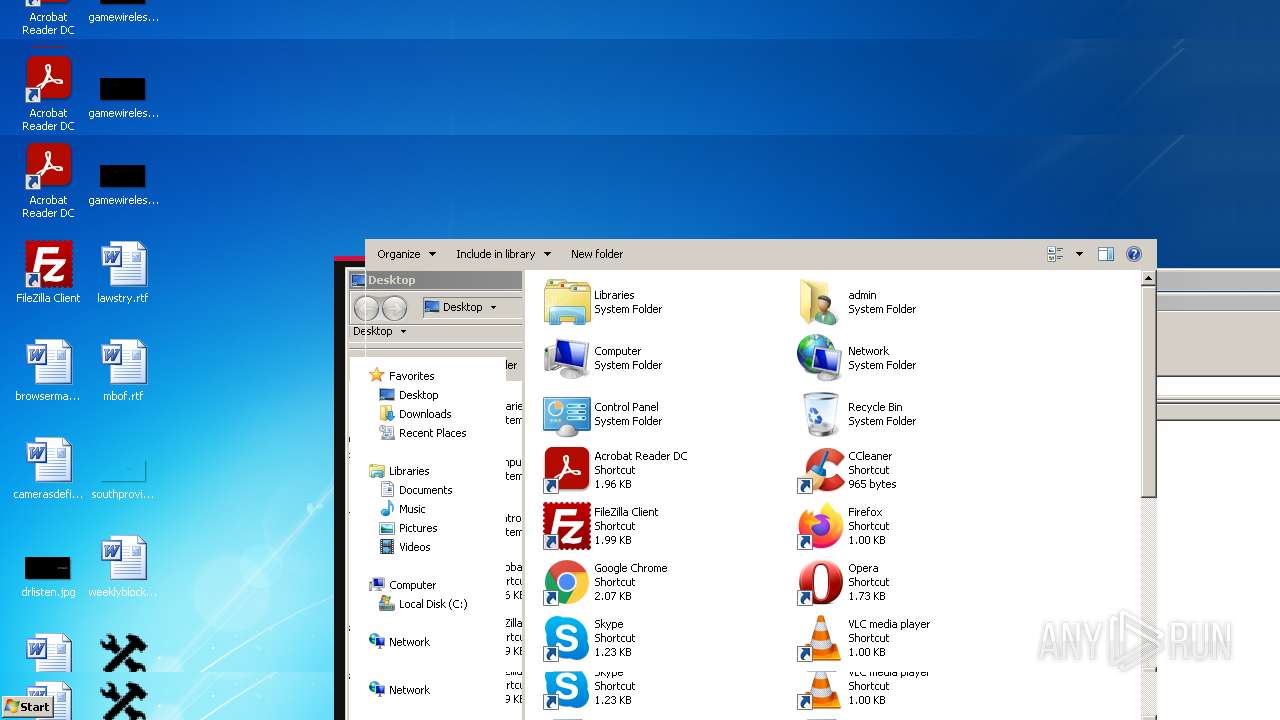Select weeklyblock... document on the desktop
This screenshot has width=1280, height=720.
[123, 566]
